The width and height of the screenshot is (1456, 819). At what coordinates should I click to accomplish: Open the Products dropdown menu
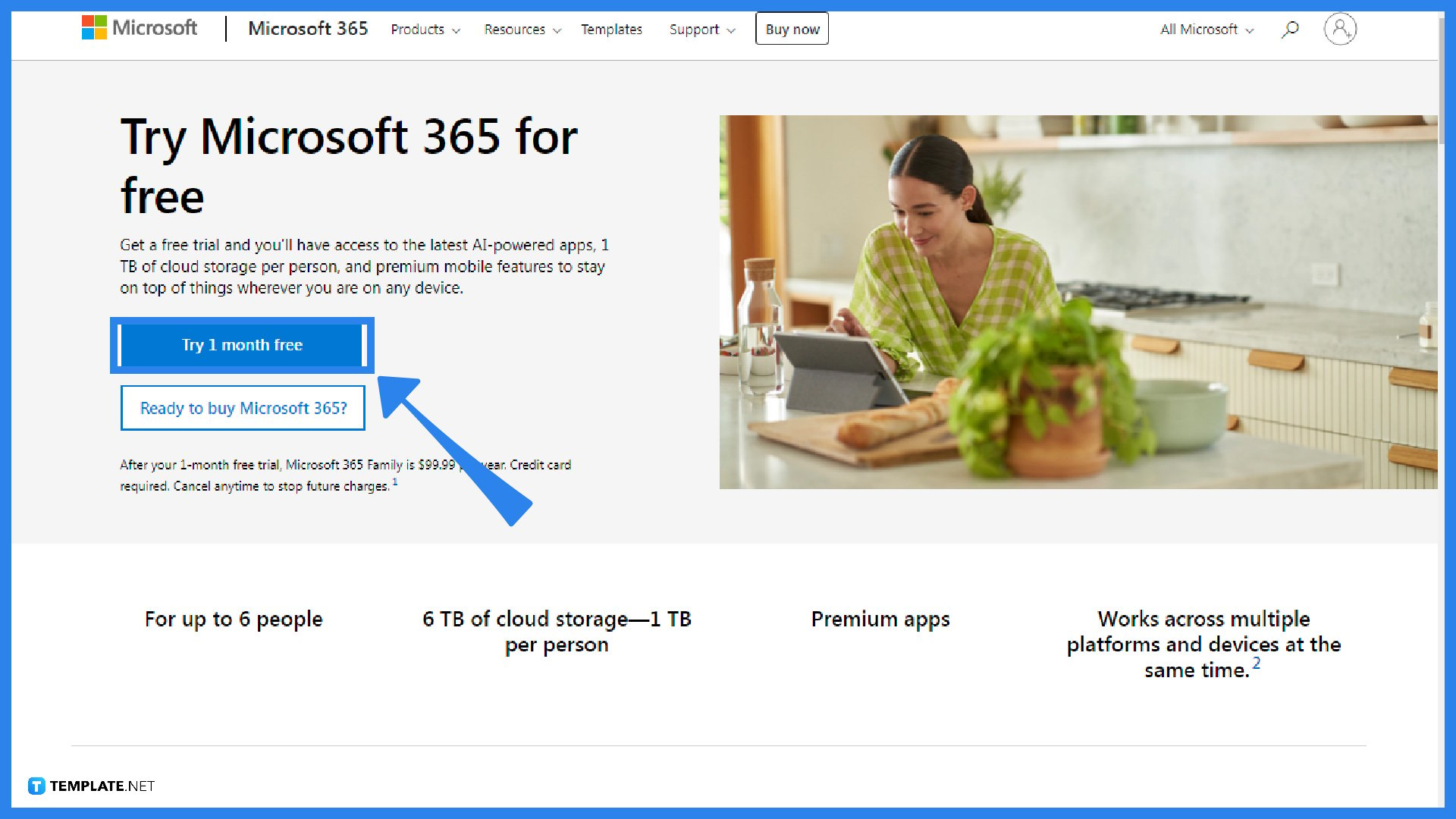tap(424, 29)
